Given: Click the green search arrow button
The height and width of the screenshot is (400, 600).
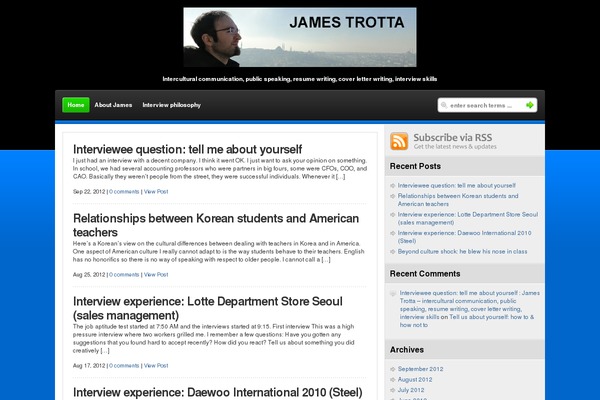Looking at the screenshot, I should (x=530, y=105).
